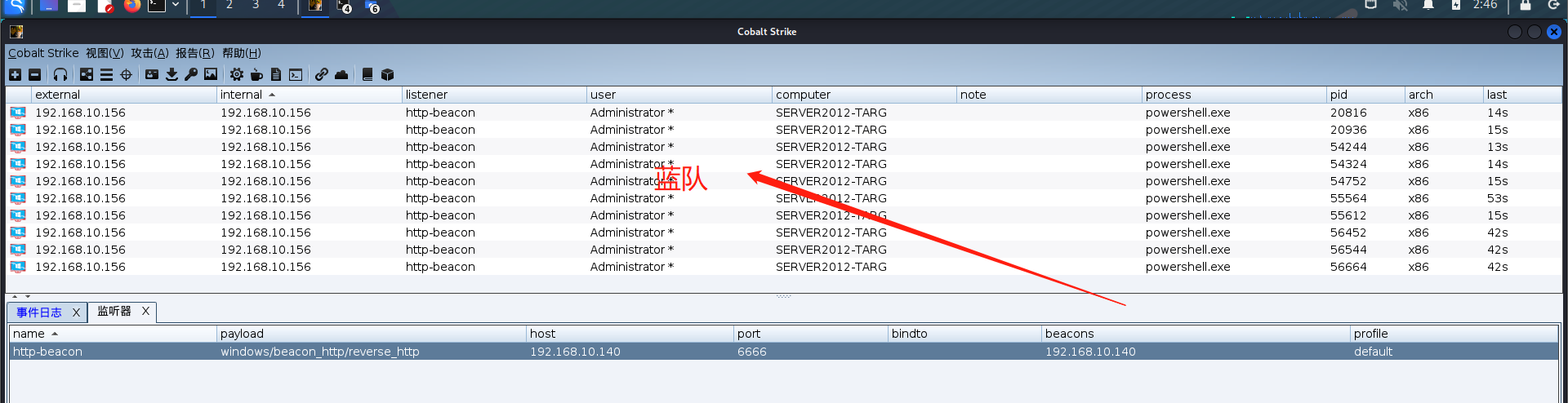The height and width of the screenshot is (403, 1568).
Task: Sort listeners by beacons column
Action: (x=1196, y=334)
